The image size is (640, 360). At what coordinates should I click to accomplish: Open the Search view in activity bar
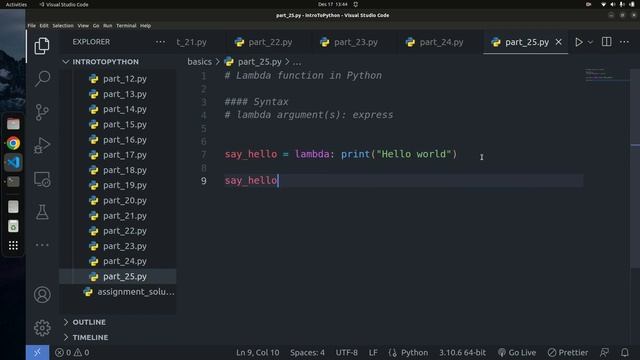click(x=42, y=78)
